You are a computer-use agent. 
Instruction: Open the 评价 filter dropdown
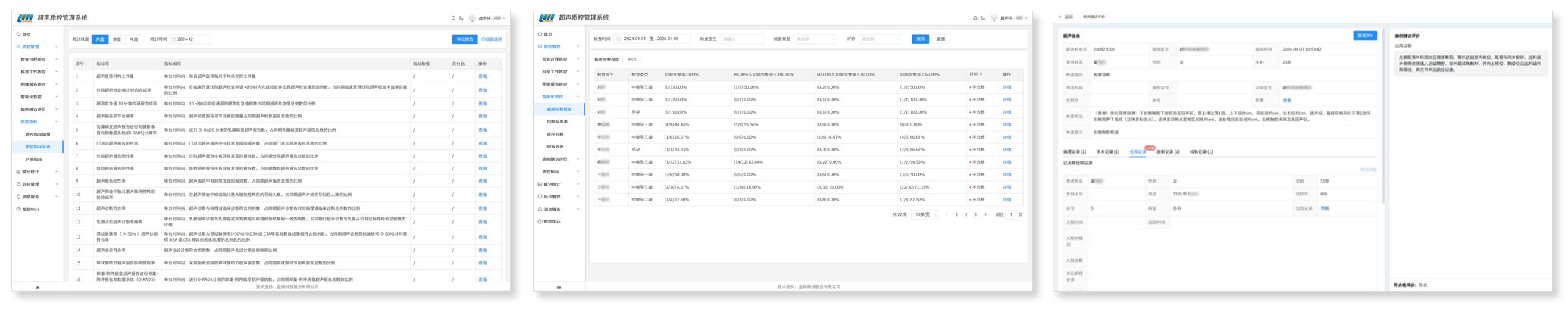click(880, 39)
